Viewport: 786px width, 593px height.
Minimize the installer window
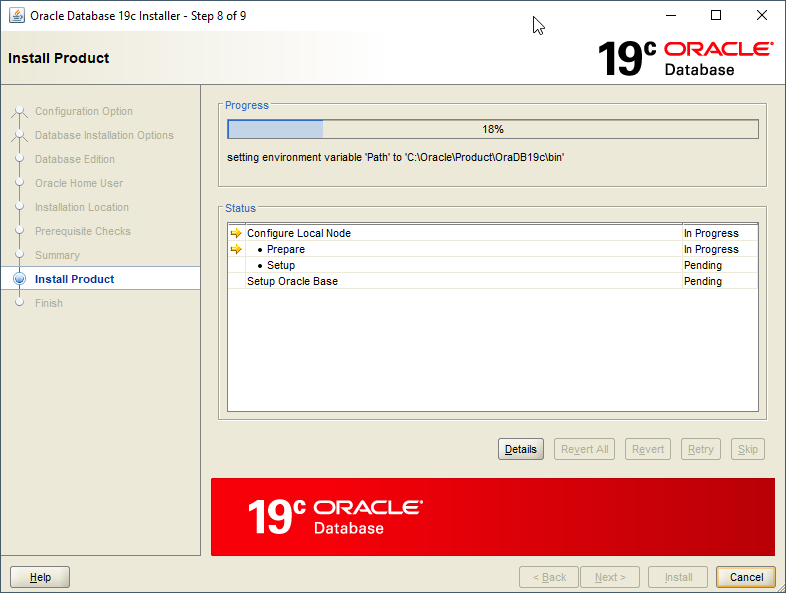pyautogui.click(x=671, y=16)
